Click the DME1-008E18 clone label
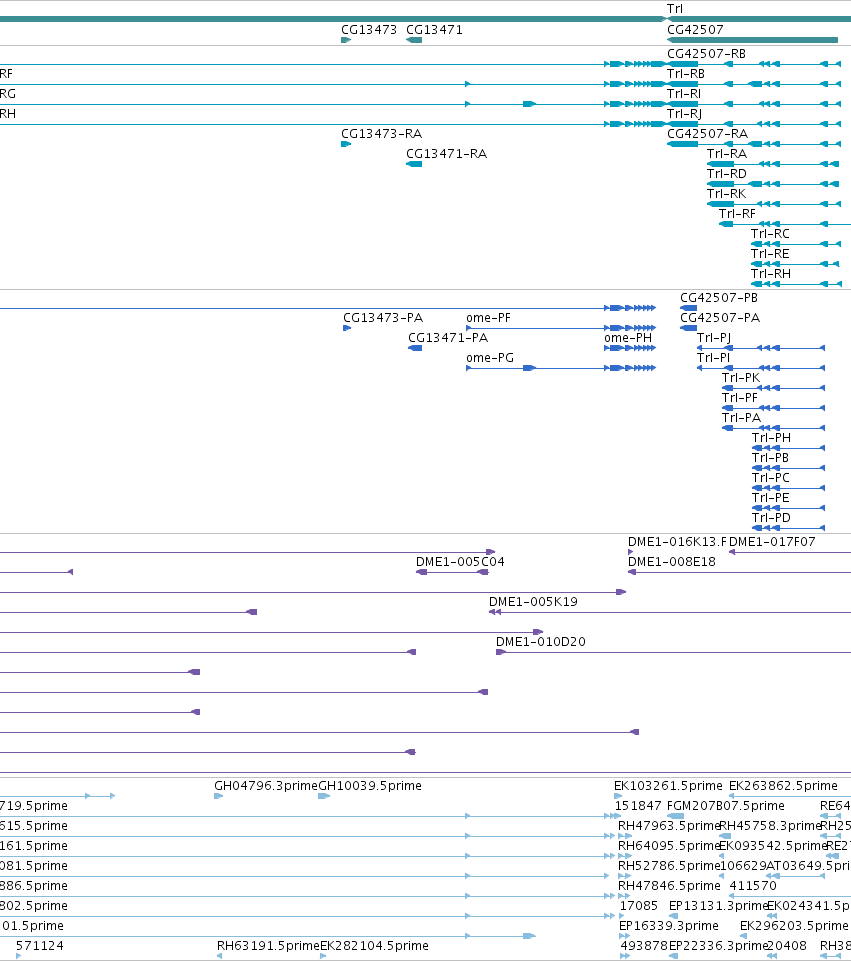The image size is (851, 961). (x=672, y=562)
